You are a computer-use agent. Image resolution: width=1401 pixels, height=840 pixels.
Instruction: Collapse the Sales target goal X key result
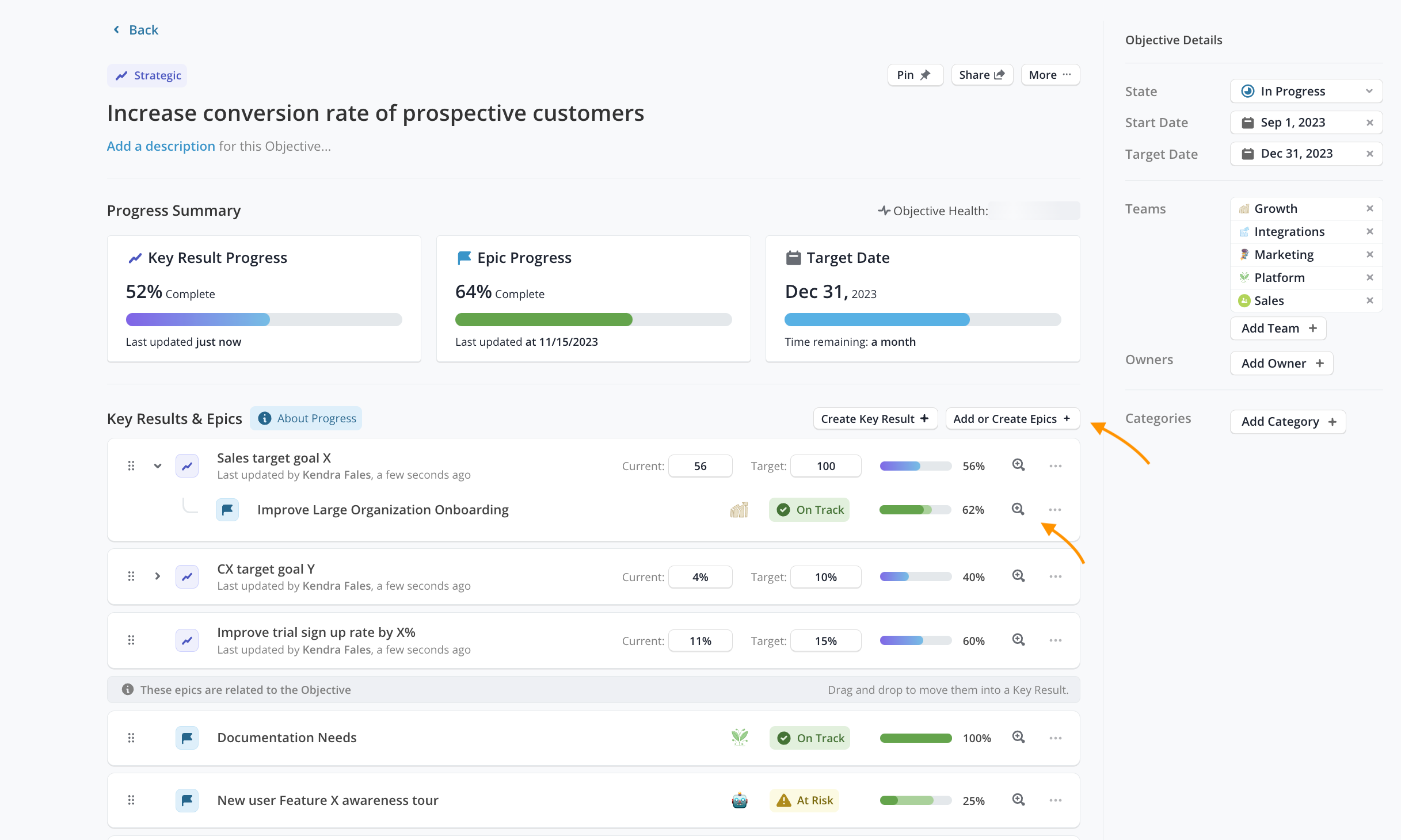click(157, 465)
